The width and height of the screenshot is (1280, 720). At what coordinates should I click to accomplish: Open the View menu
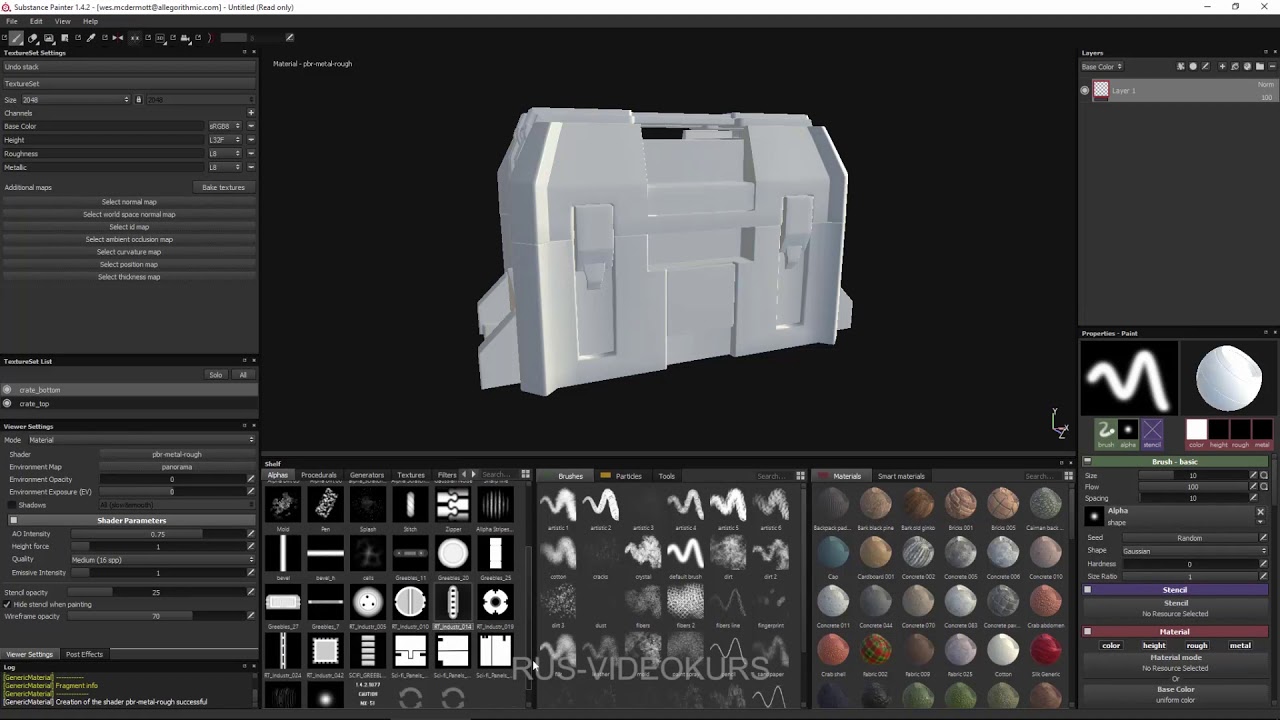(62, 21)
